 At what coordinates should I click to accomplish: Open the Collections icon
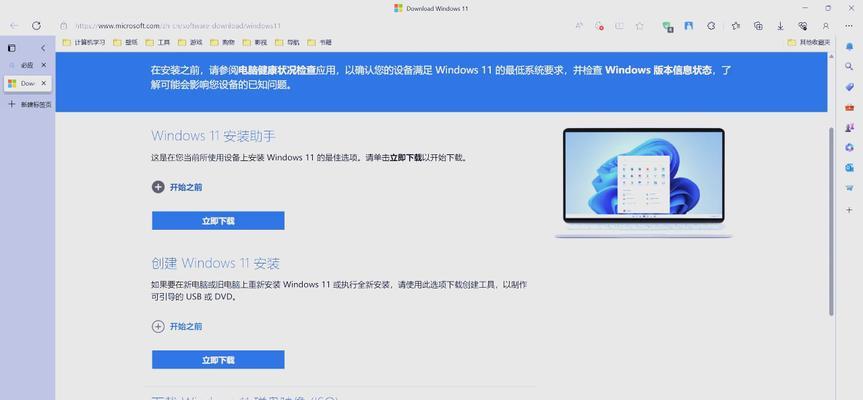coord(758,26)
